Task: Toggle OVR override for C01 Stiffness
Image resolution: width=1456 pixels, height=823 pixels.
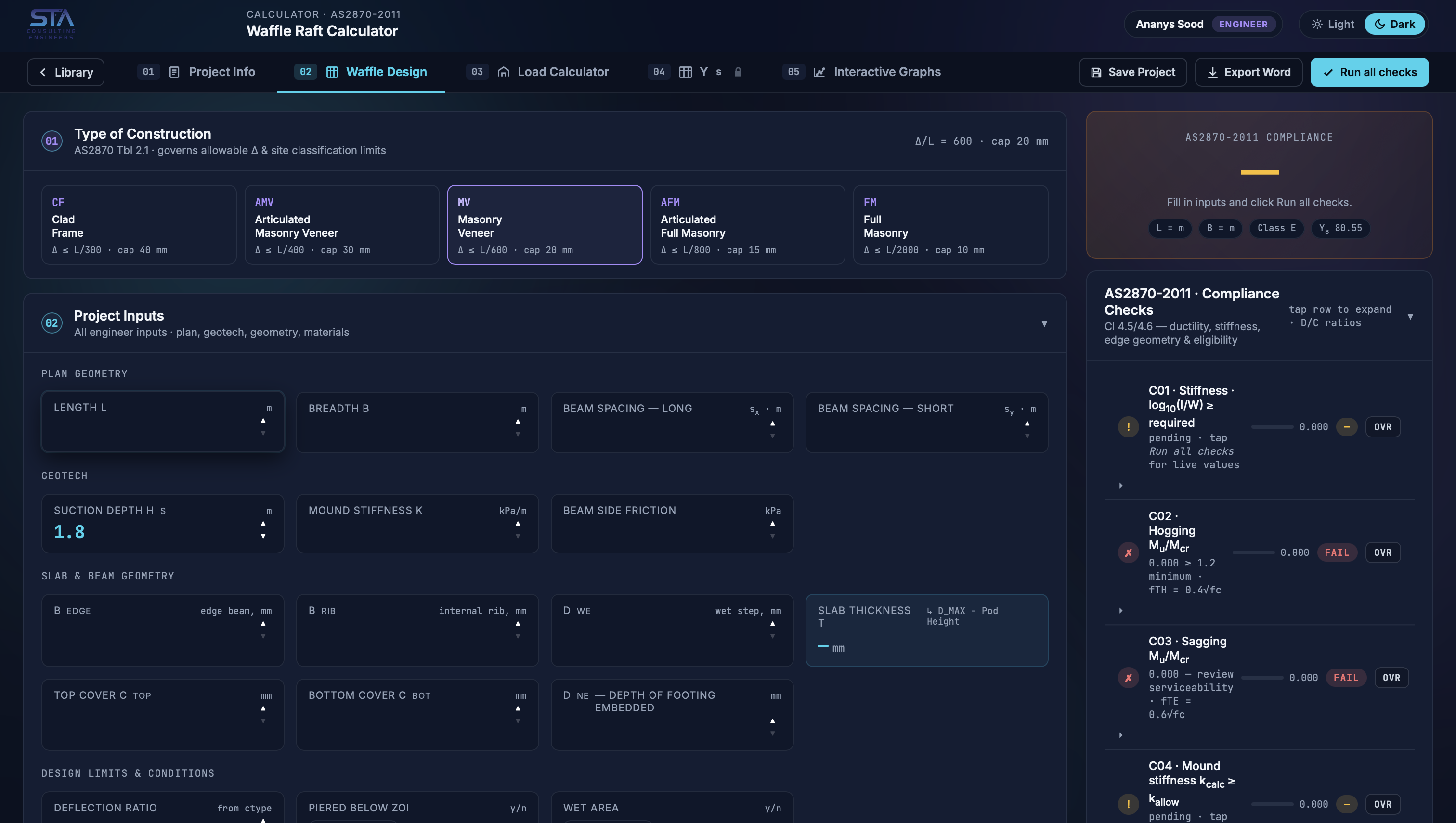Action: [x=1382, y=427]
